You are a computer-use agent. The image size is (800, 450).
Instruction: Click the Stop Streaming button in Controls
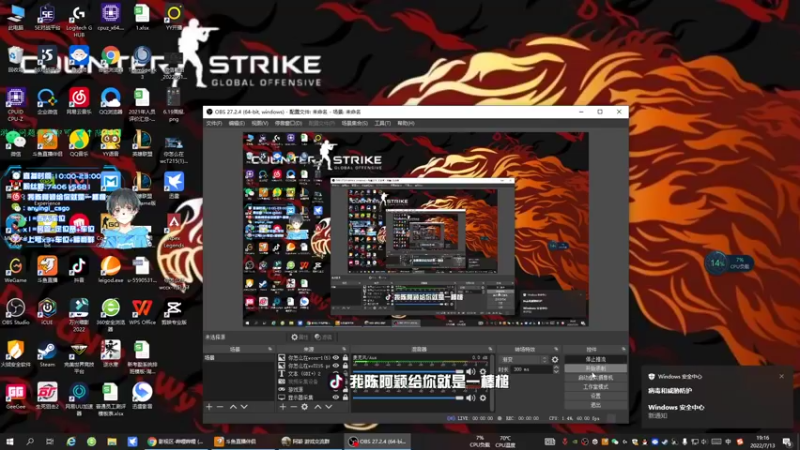[595, 359]
